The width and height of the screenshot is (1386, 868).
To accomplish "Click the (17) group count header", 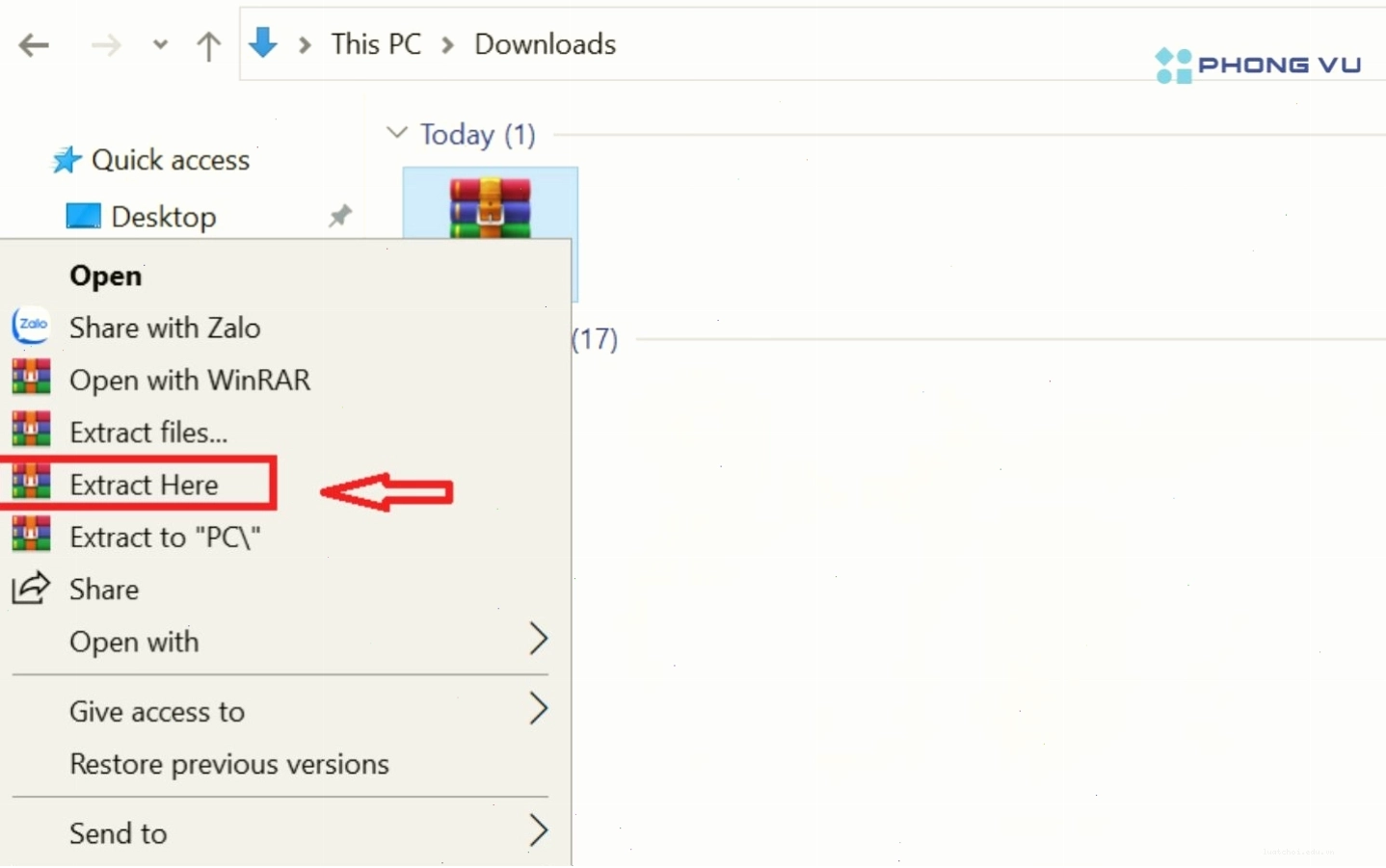I will [595, 339].
